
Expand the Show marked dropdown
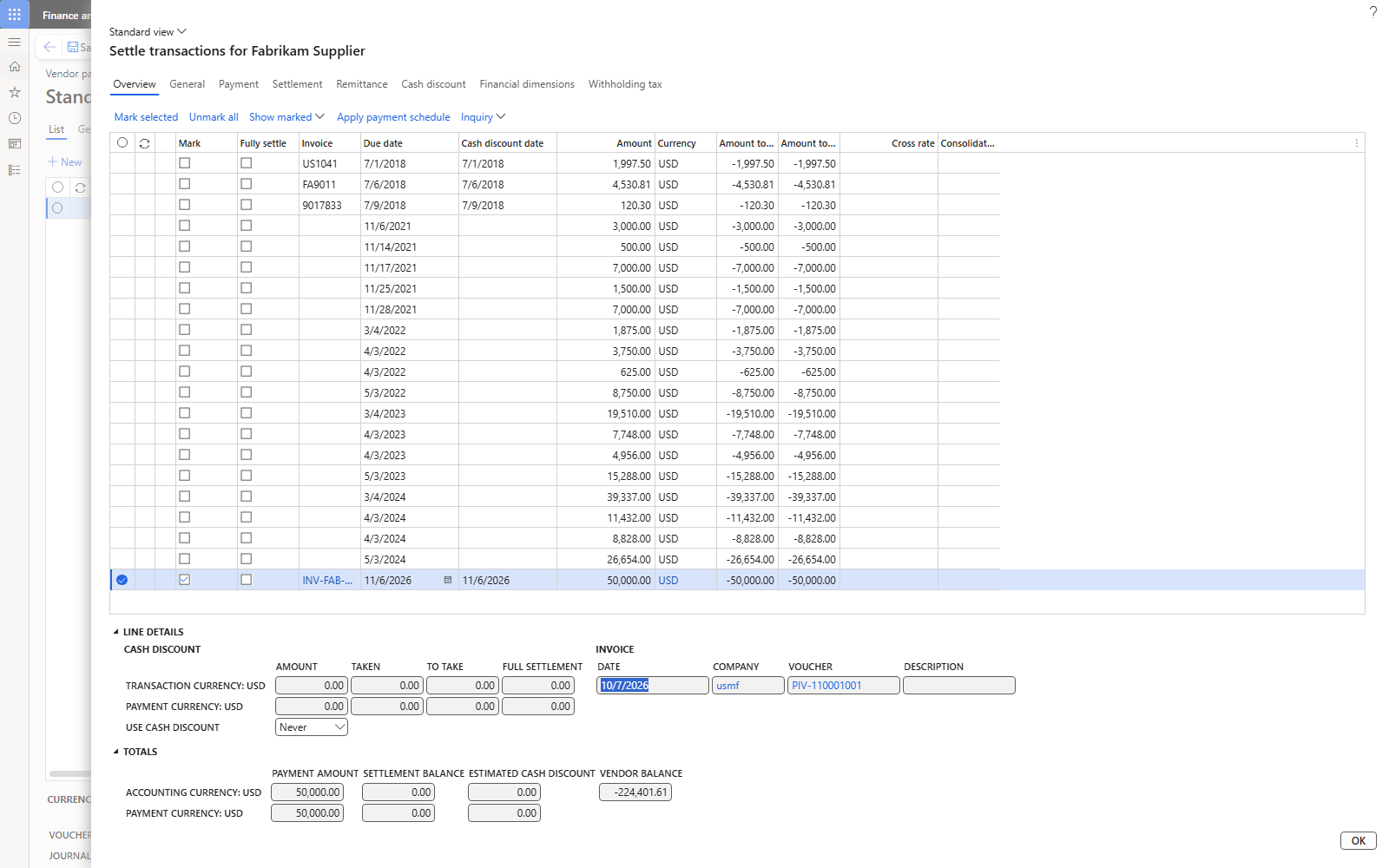pyautogui.click(x=286, y=117)
